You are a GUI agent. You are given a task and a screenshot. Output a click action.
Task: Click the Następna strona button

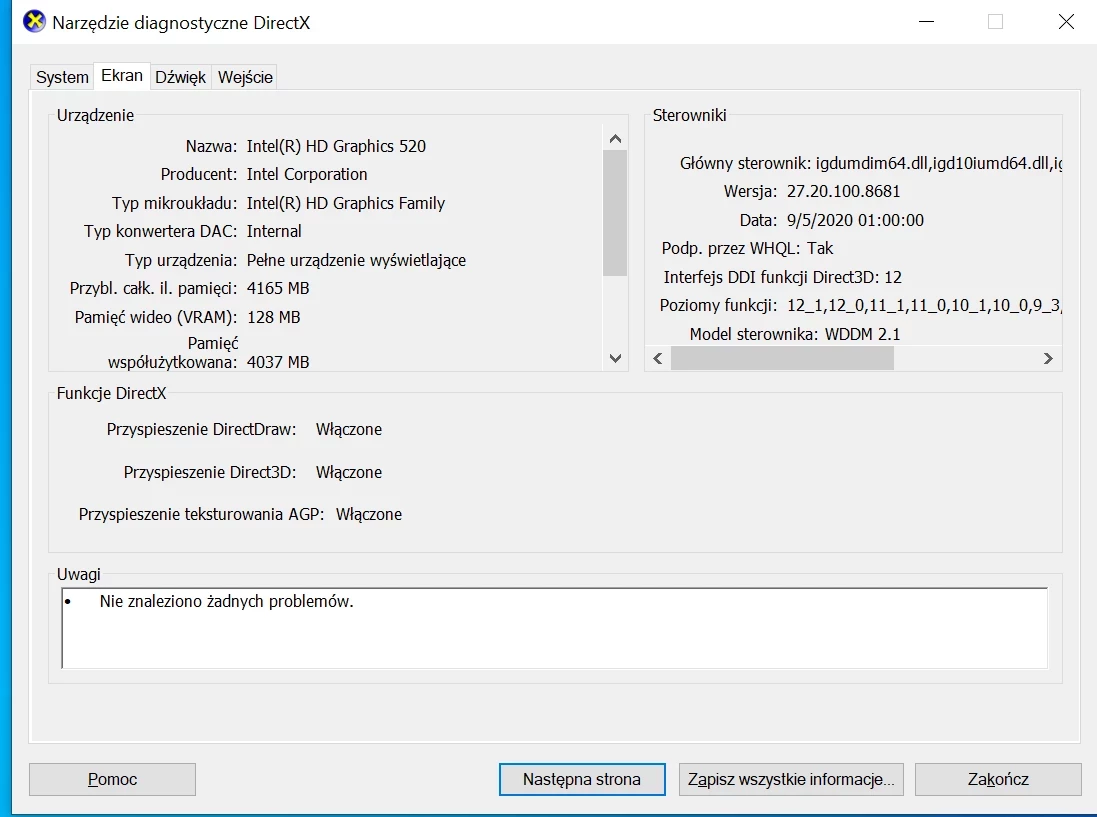(x=582, y=779)
